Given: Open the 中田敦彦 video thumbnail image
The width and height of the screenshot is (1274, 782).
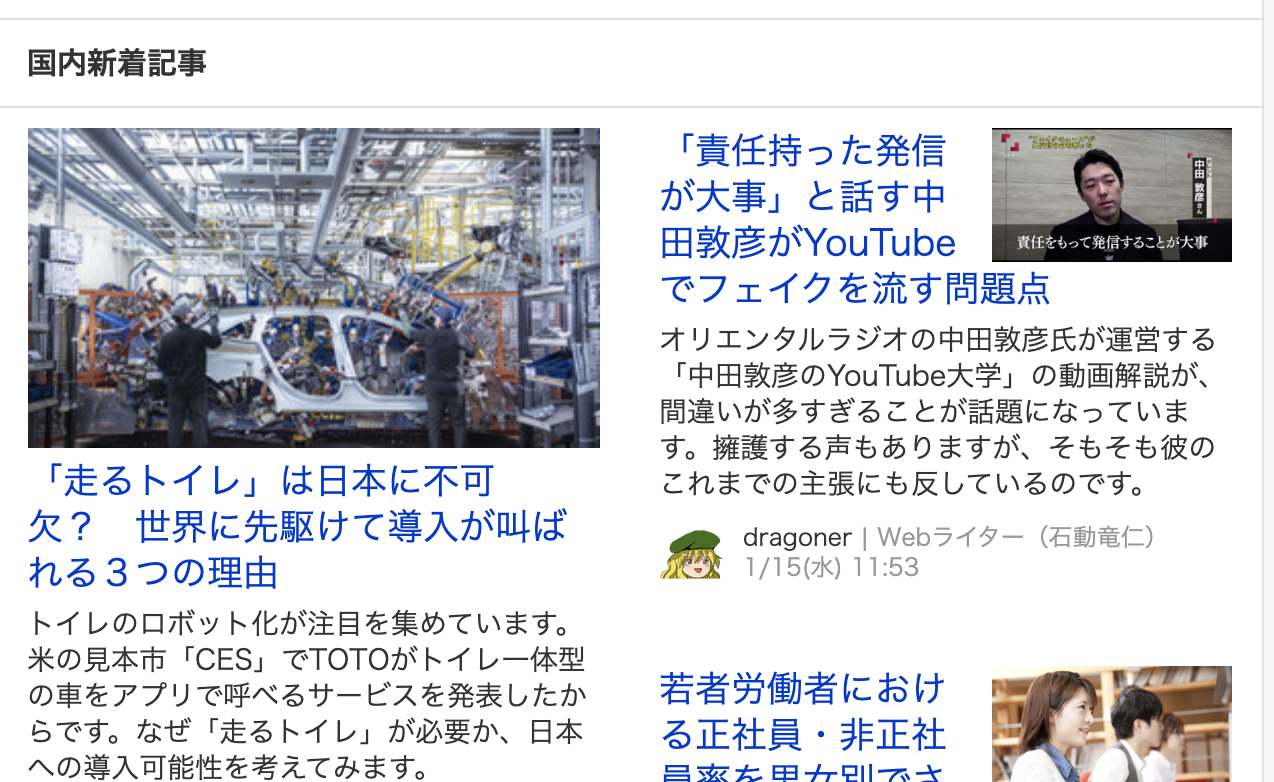Looking at the screenshot, I should (x=1112, y=195).
